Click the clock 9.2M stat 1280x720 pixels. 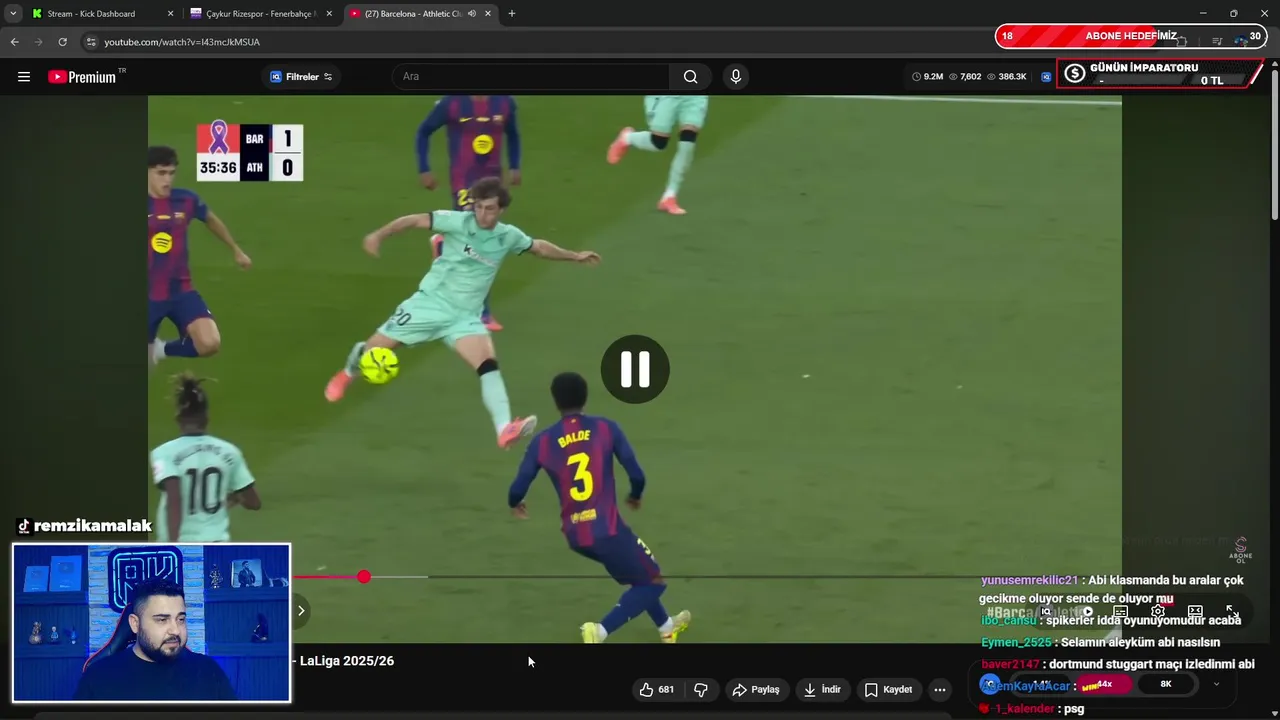click(927, 77)
